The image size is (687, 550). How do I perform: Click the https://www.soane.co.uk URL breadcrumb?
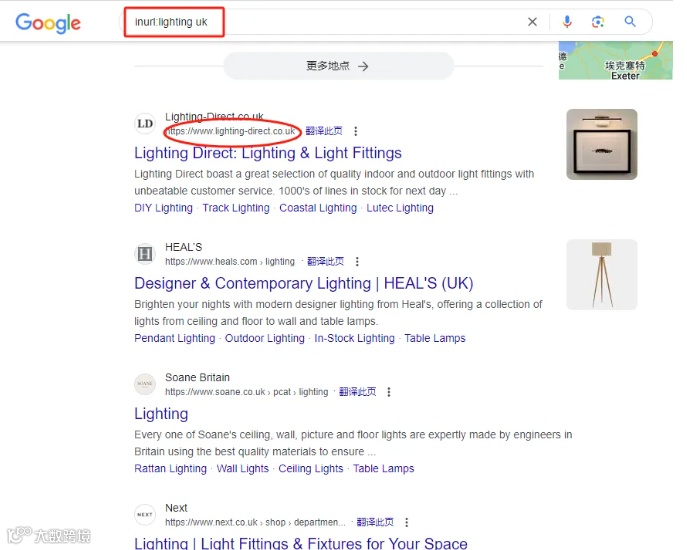click(247, 392)
